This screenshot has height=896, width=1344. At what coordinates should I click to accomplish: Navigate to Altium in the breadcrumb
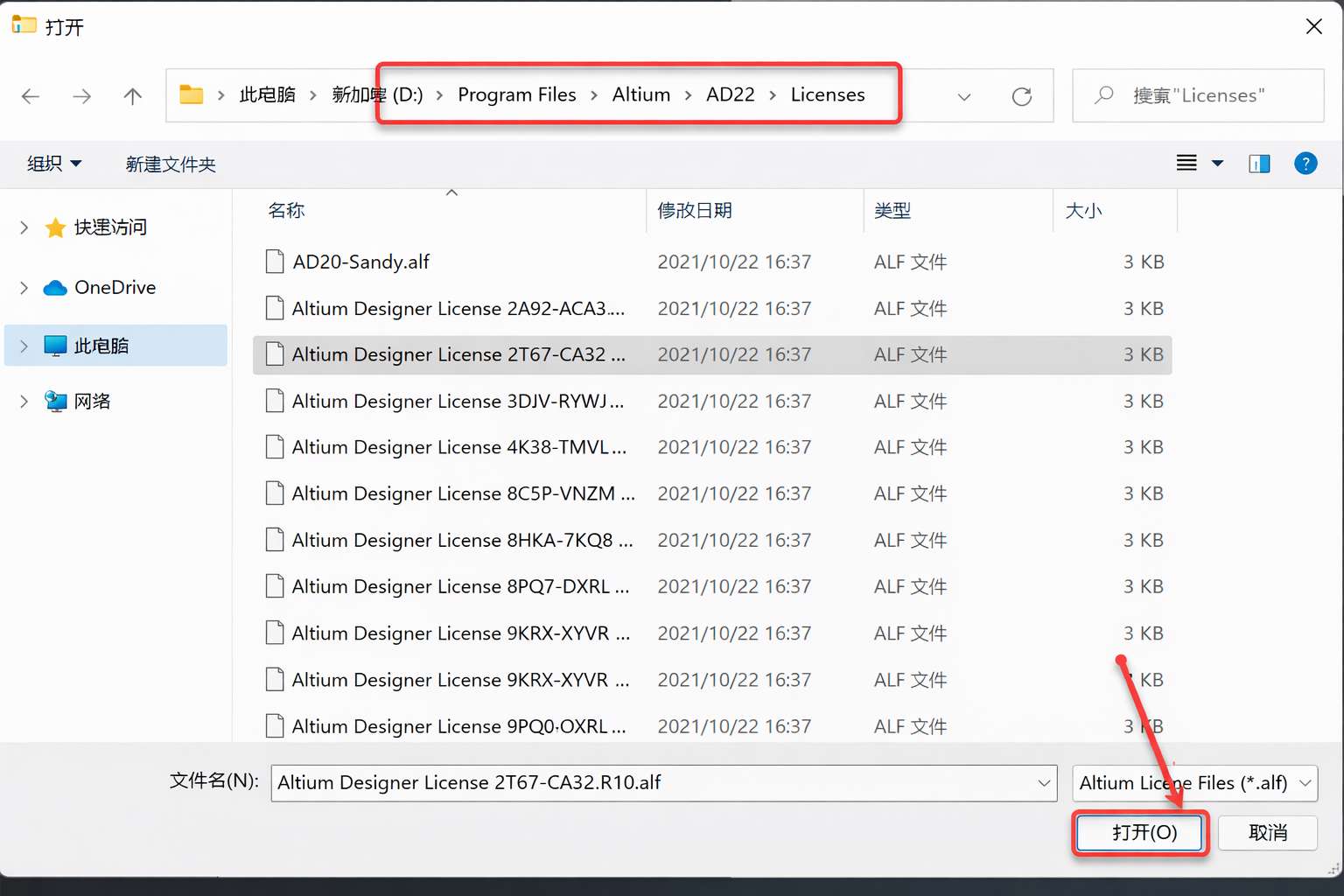pos(641,94)
